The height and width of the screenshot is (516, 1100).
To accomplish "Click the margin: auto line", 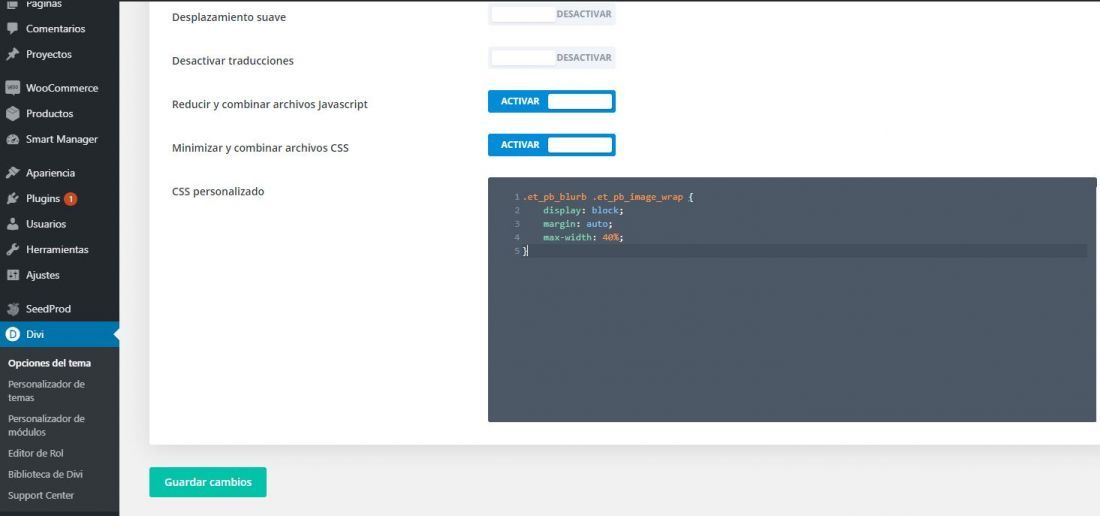I will pos(577,224).
